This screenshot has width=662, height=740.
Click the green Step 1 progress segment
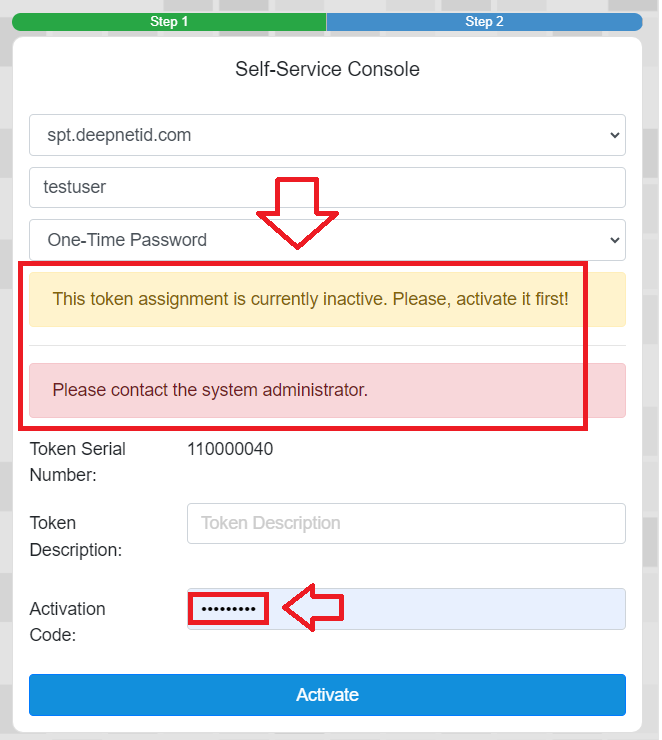[169, 22]
